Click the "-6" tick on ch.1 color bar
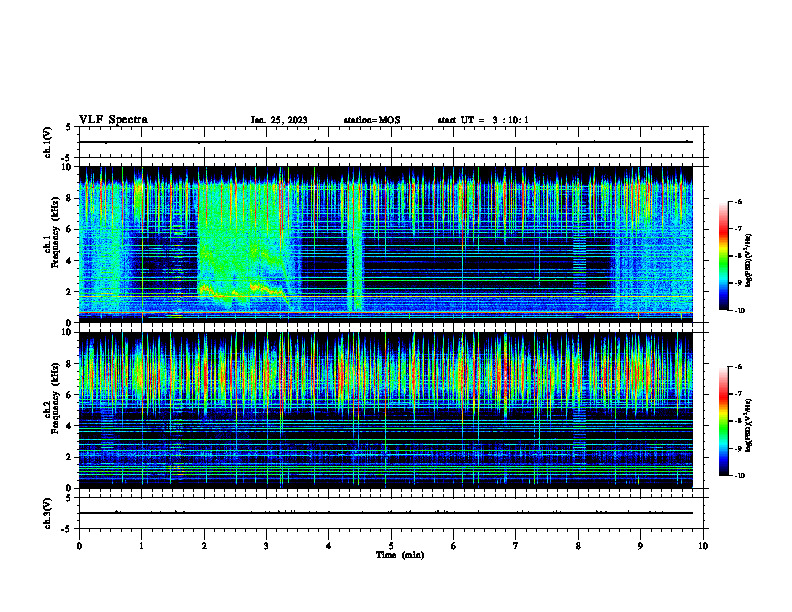This screenshot has height=612, width=792. pyautogui.click(x=738, y=201)
